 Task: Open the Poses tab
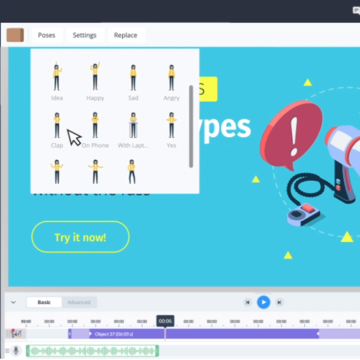tap(46, 35)
